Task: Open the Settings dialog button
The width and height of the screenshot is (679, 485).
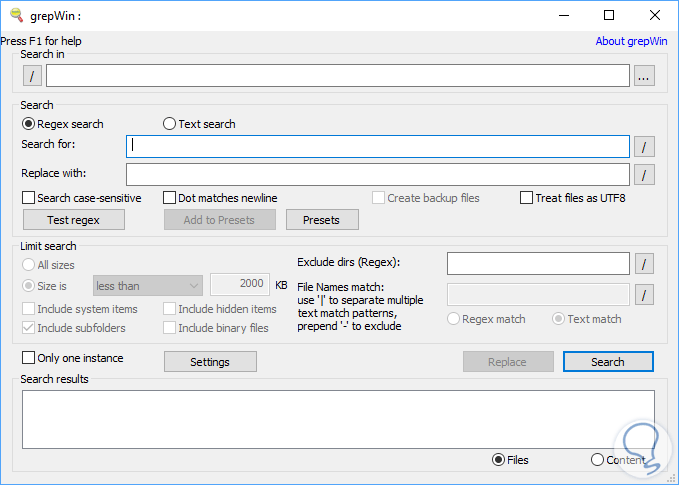Action: 210,362
